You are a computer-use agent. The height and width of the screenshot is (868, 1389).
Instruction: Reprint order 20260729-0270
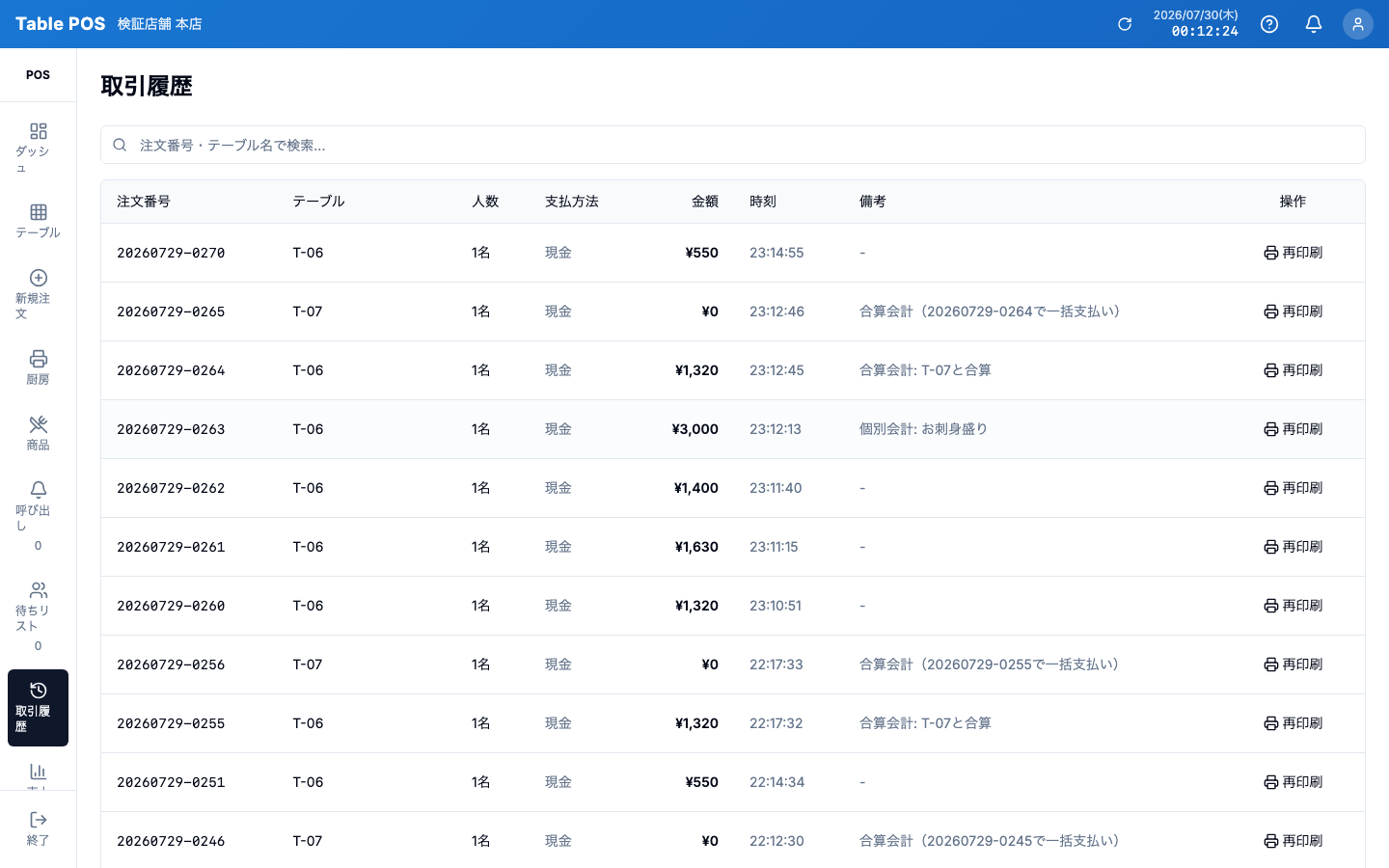(1293, 253)
